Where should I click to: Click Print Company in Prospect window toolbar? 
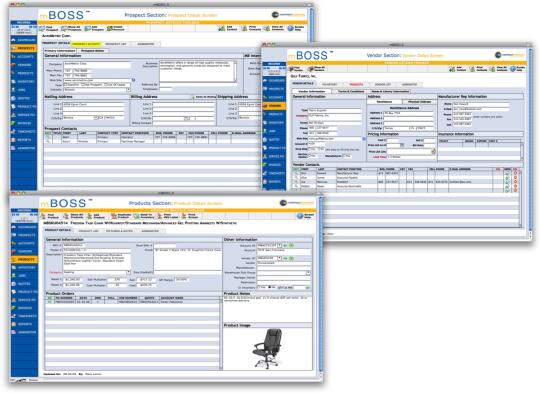[x=251, y=29]
